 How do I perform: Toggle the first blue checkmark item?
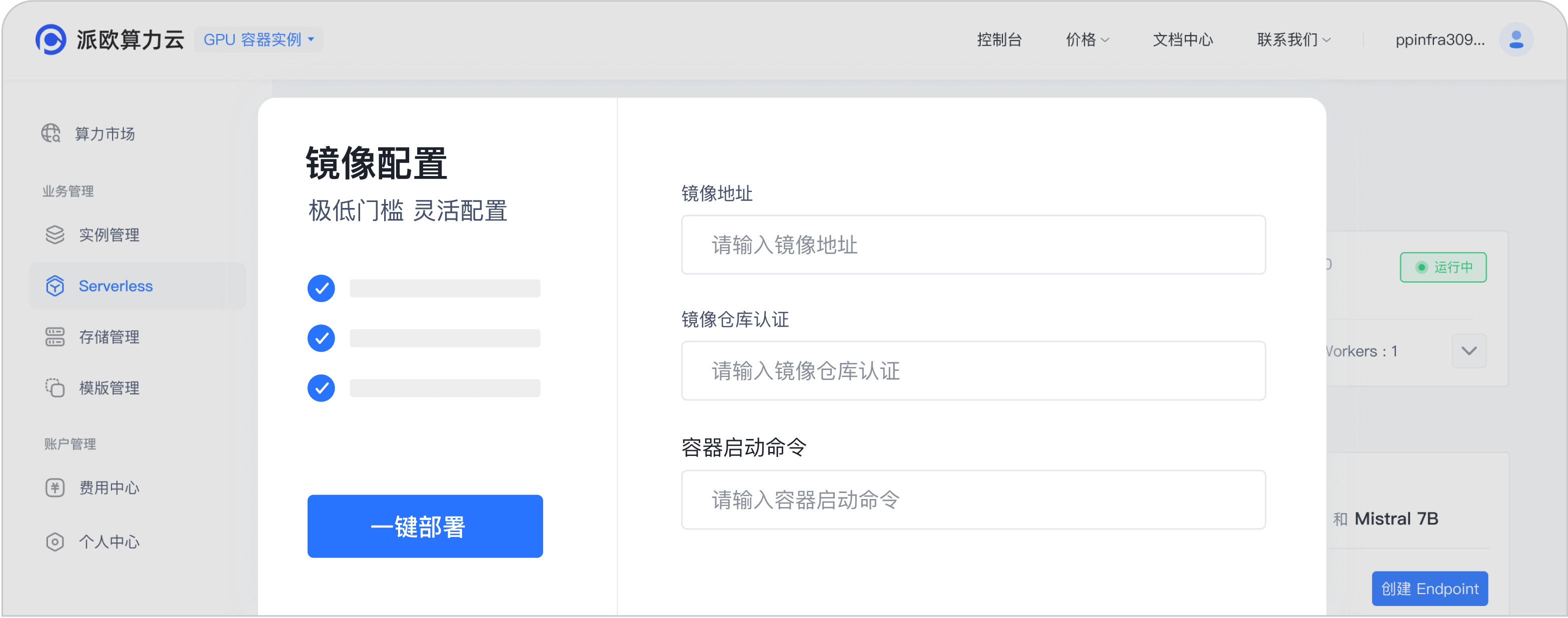322,288
